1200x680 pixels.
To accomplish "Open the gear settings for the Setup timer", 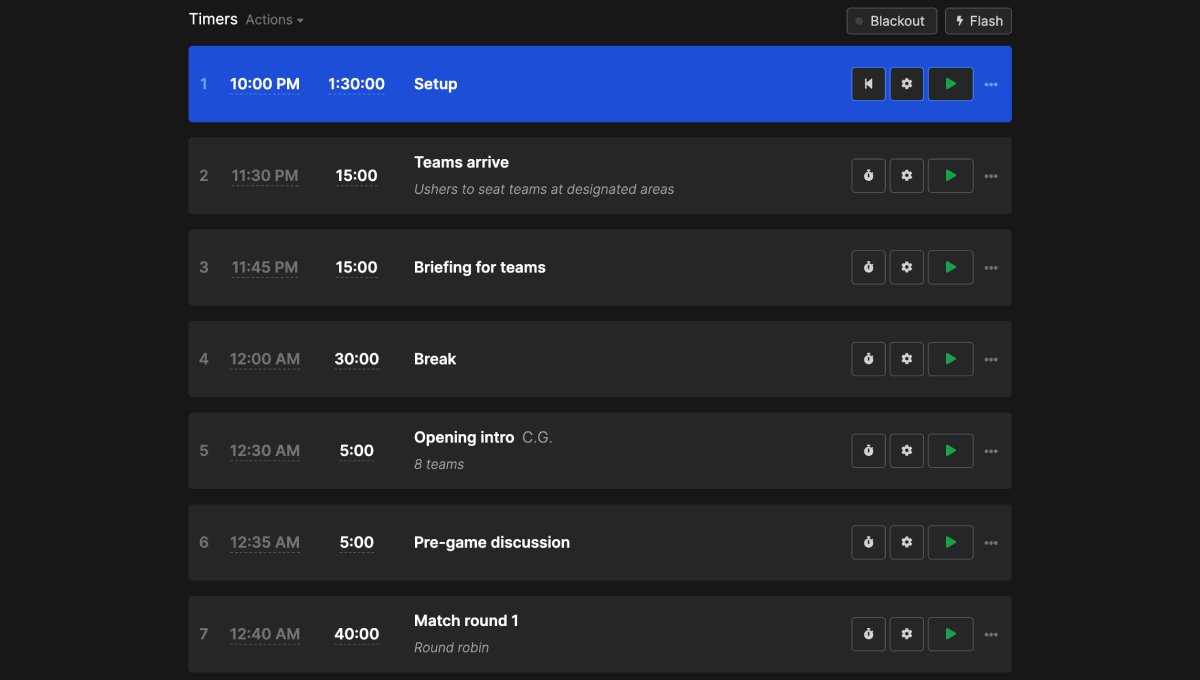I will 907,84.
